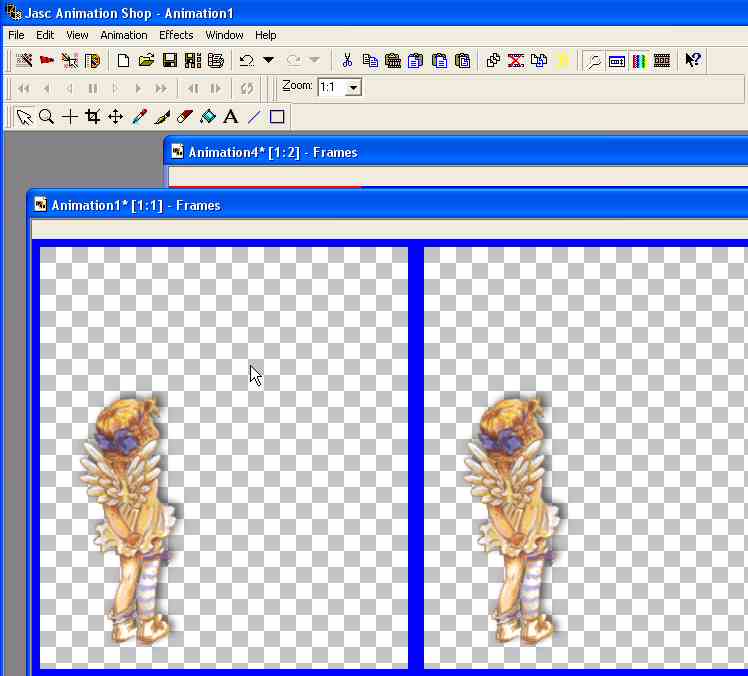Open the File menu
The image size is (748, 676).
point(16,35)
